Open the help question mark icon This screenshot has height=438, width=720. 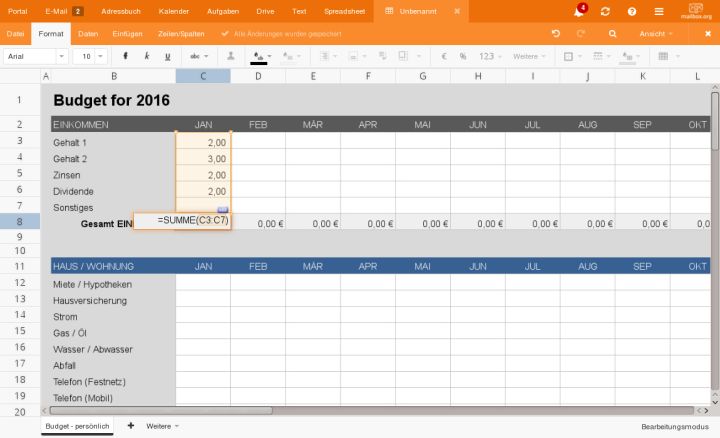pyautogui.click(x=632, y=11)
